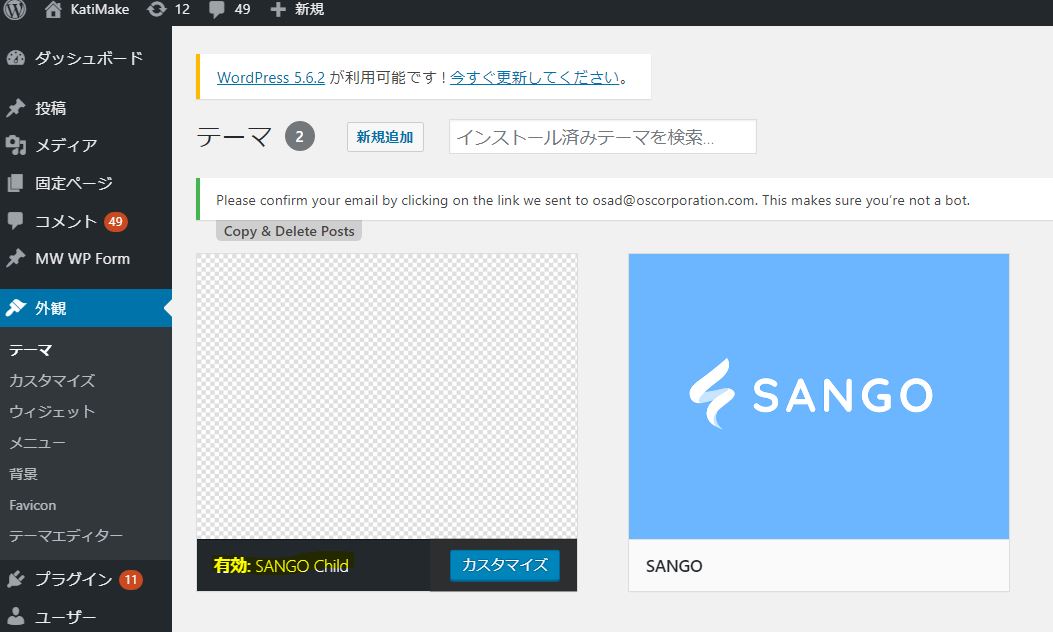Open メニュー submenu item
The height and width of the screenshot is (632, 1053).
pos(38,443)
